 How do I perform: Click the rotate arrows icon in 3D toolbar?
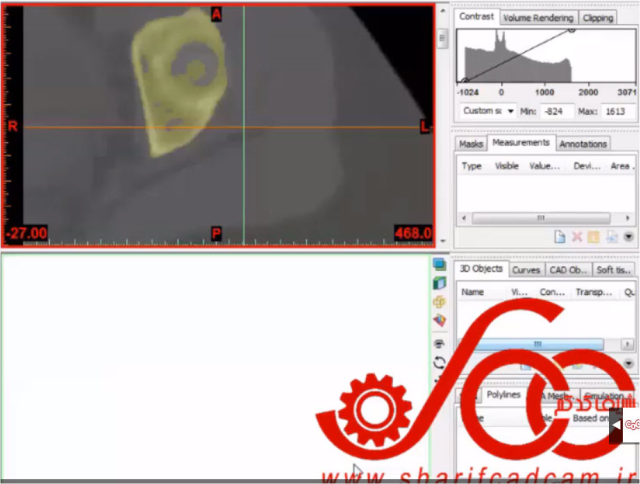(x=439, y=362)
